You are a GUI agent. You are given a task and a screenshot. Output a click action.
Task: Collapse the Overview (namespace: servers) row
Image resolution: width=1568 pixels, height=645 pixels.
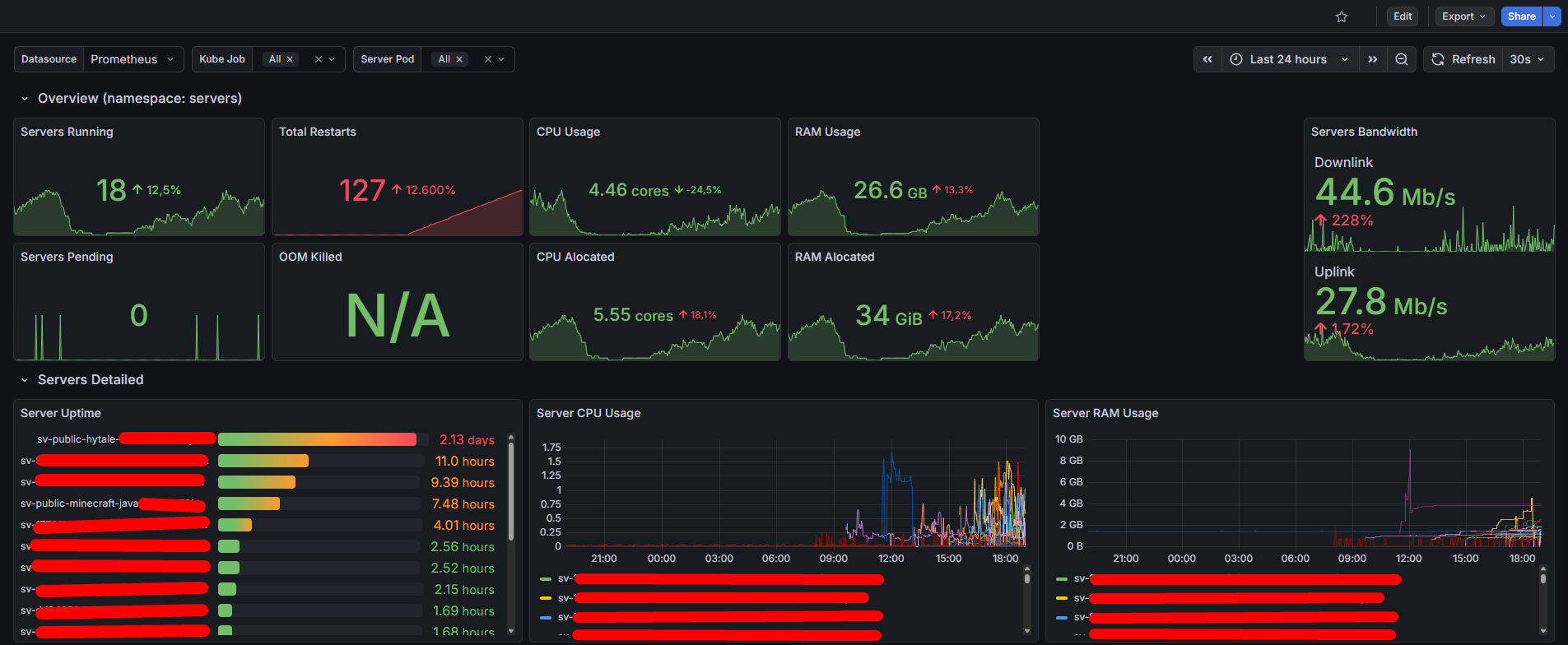pyautogui.click(x=25, y=99)
